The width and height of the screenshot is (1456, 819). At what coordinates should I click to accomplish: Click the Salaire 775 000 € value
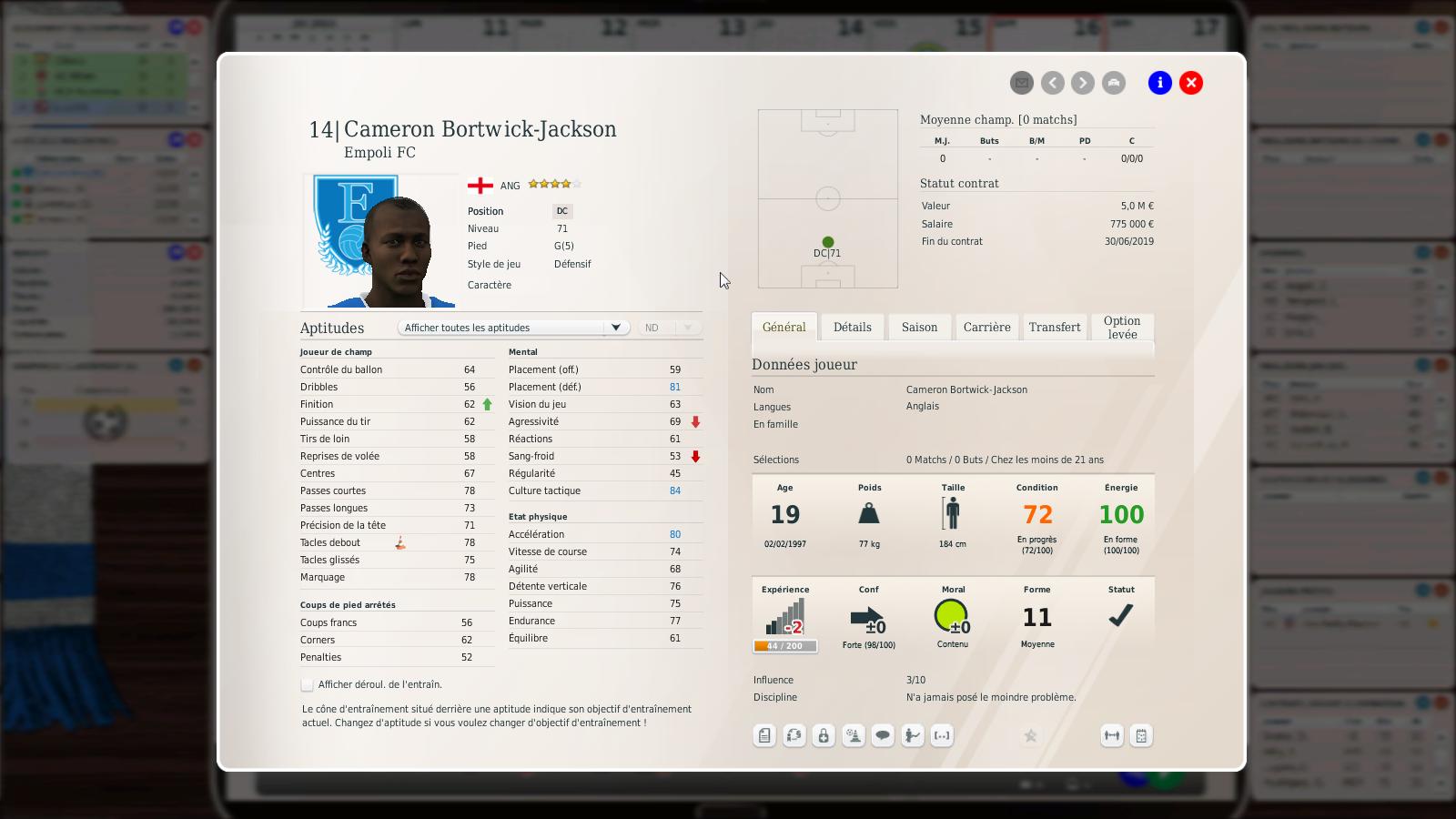tap(1131, 224)
